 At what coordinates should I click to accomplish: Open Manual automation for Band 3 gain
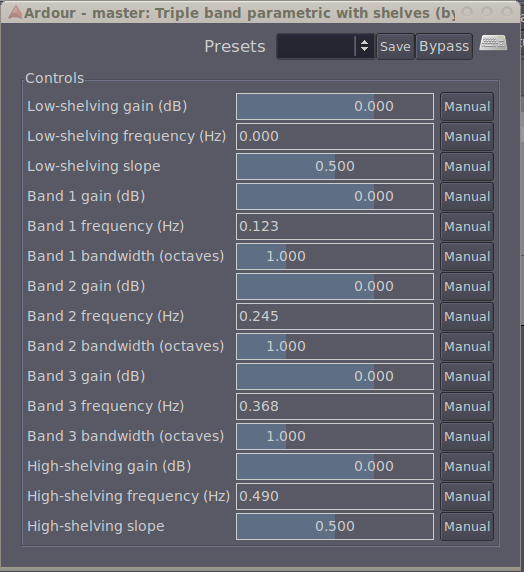click(x=467, y=376)
